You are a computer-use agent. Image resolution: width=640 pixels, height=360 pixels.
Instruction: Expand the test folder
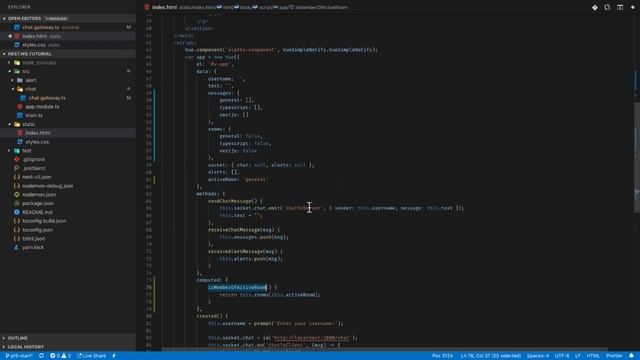point(27,151)
